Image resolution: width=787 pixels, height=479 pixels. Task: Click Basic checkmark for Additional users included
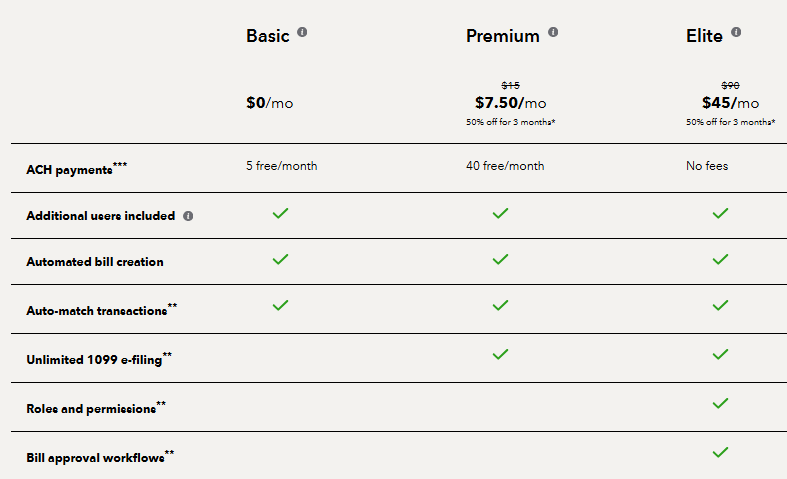281,213
